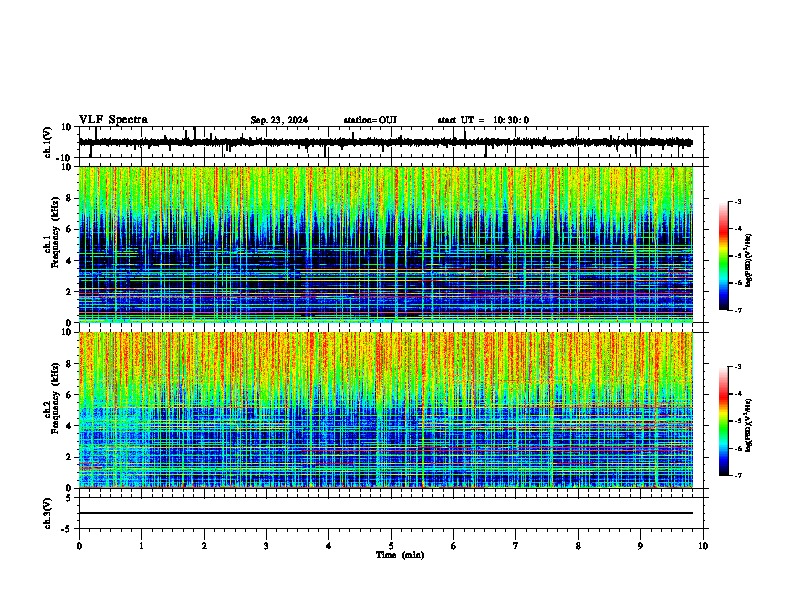Screen dimensions: 792x612
Task: Click the "-3" tick on ch.1 color bar
Action: tap(738, 202)
